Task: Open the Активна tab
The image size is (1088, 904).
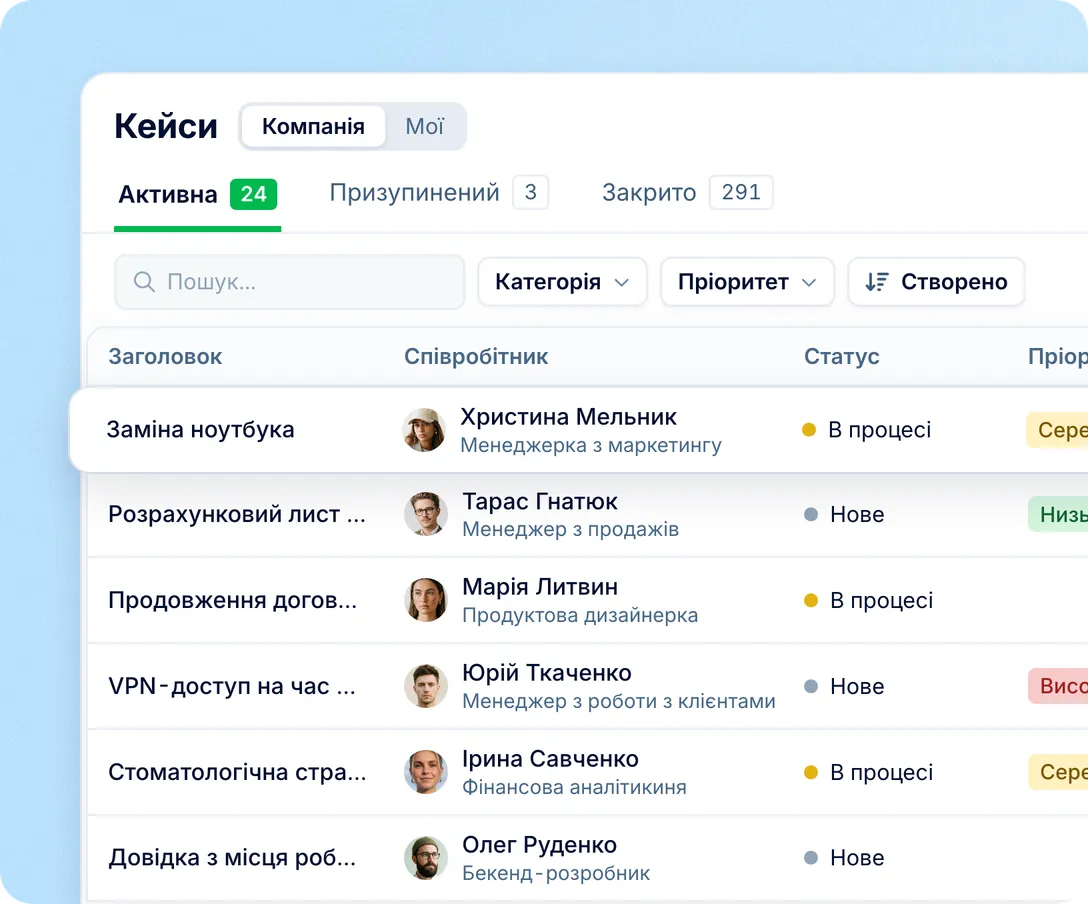Action: [x=198, y=194]
